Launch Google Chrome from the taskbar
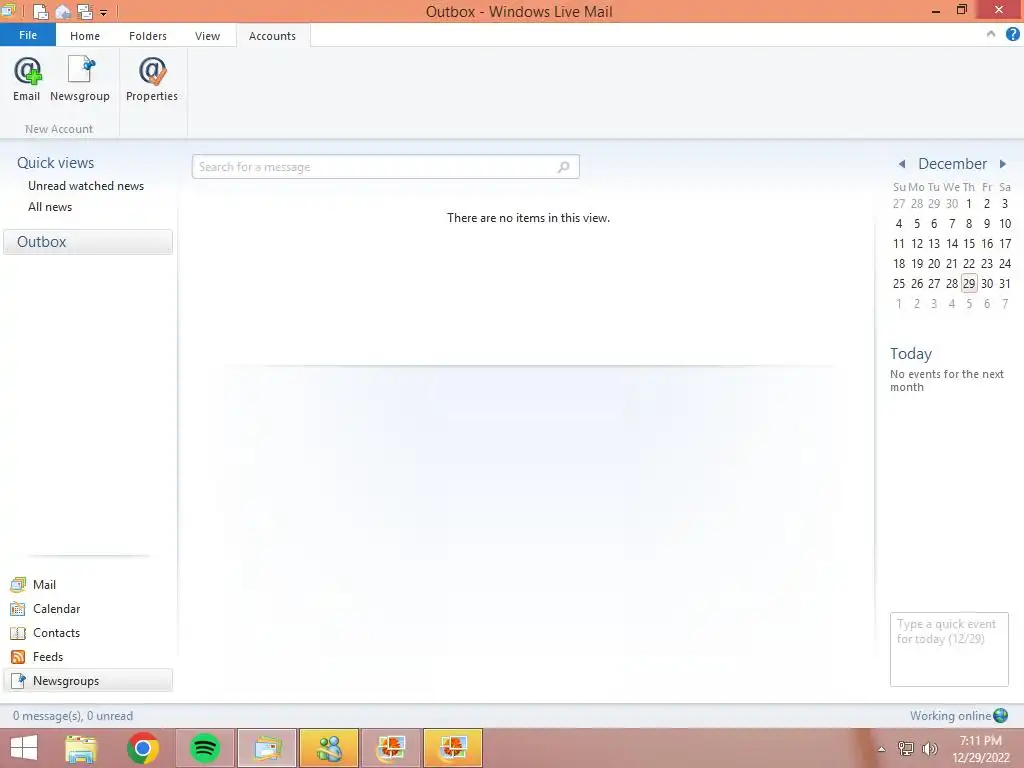Image resolution: width=1024 pixels, height=768 pixels. pos(143,748)
